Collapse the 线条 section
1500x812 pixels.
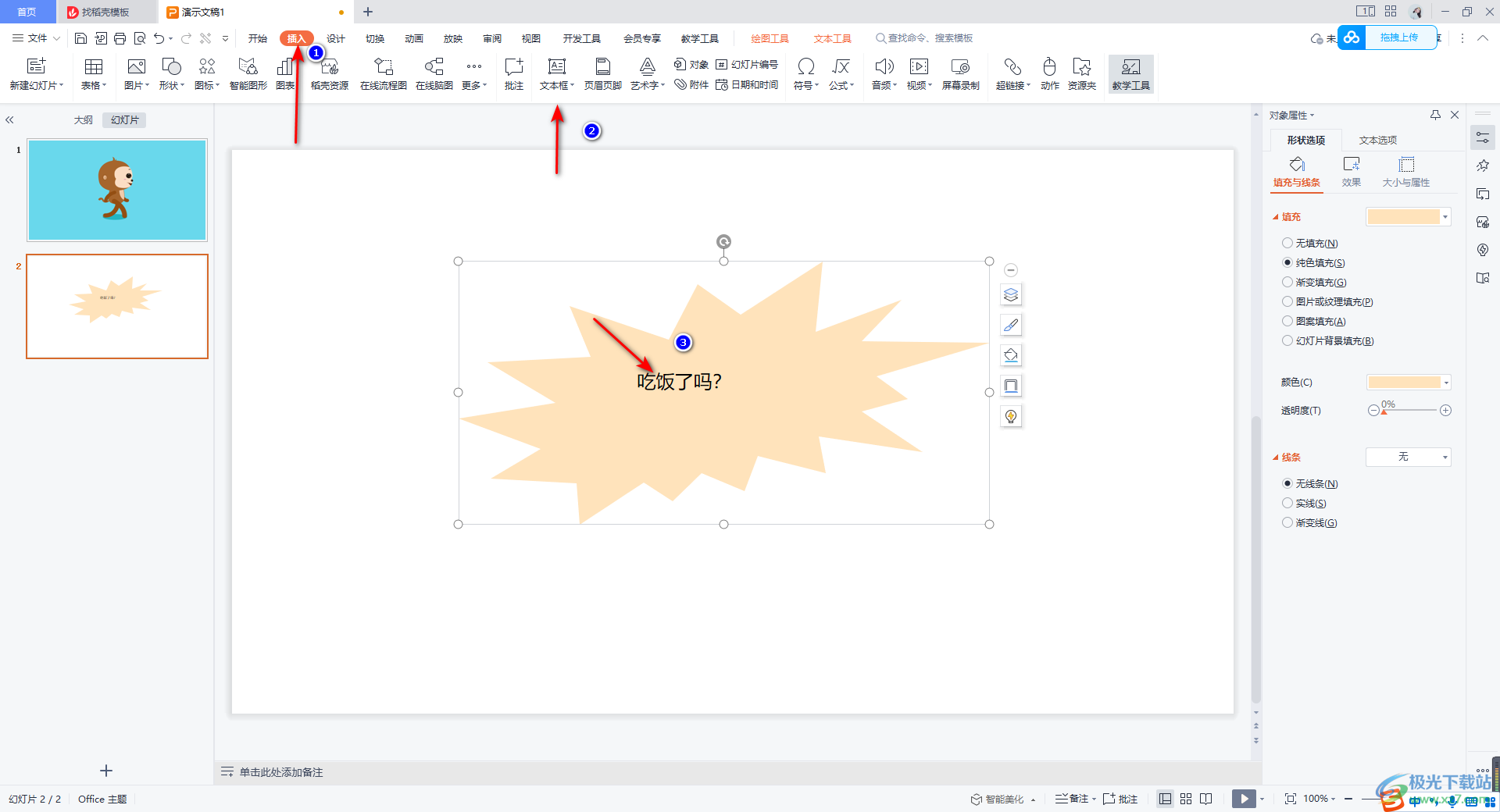1276,458
